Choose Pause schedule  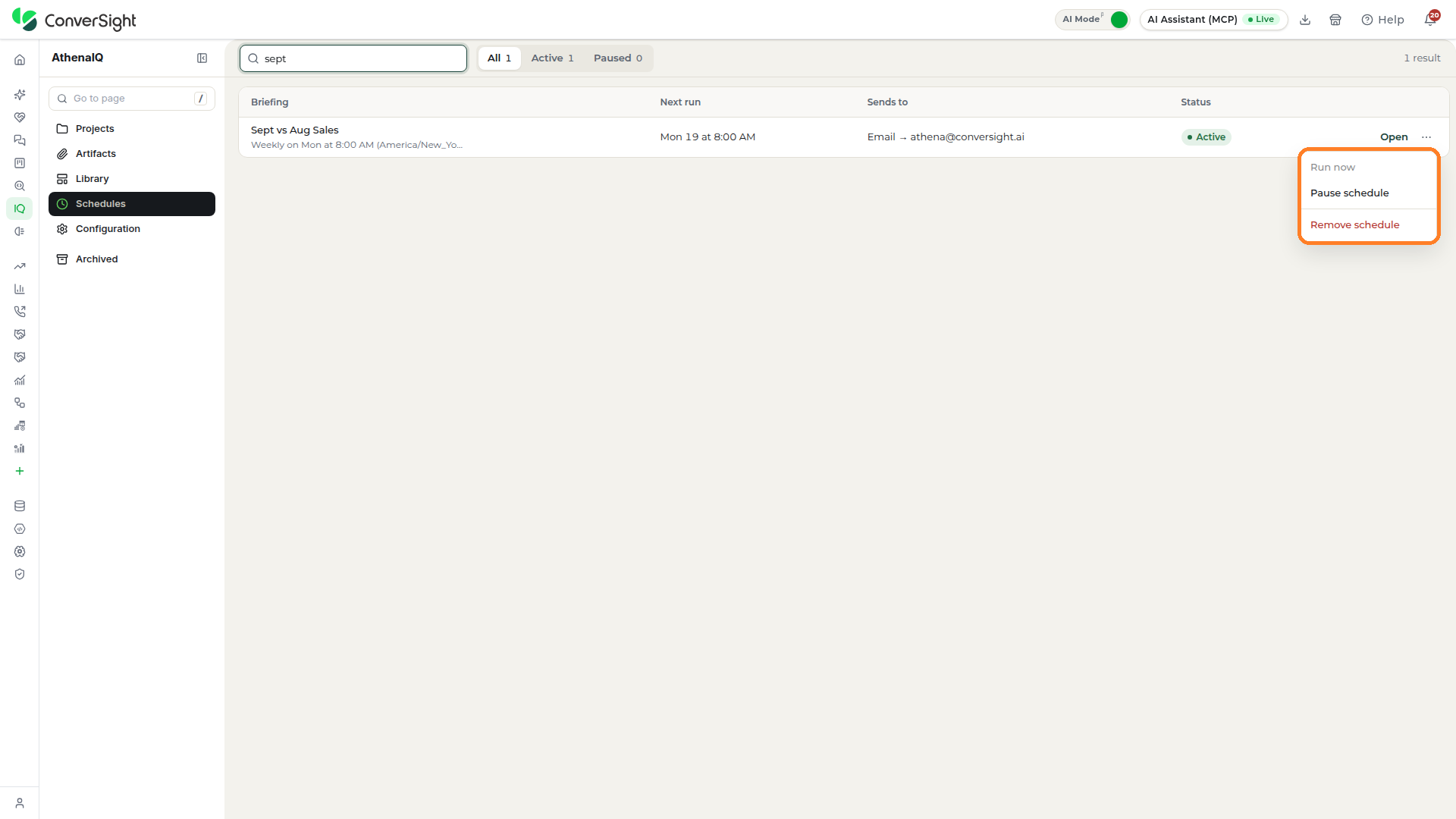point(1349,193)
